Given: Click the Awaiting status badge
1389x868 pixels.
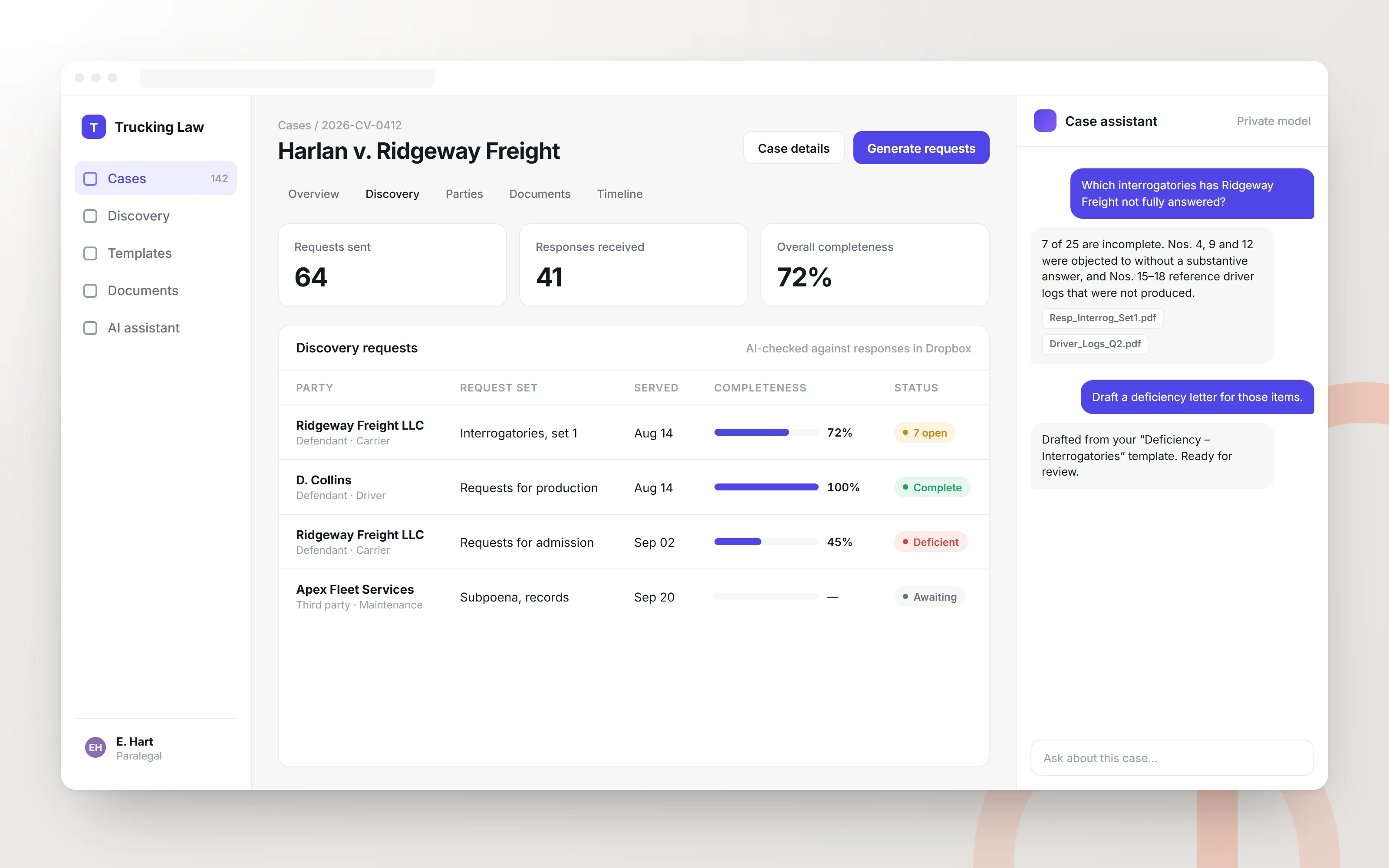Looking at the screenshot, I should click(929, 597).
